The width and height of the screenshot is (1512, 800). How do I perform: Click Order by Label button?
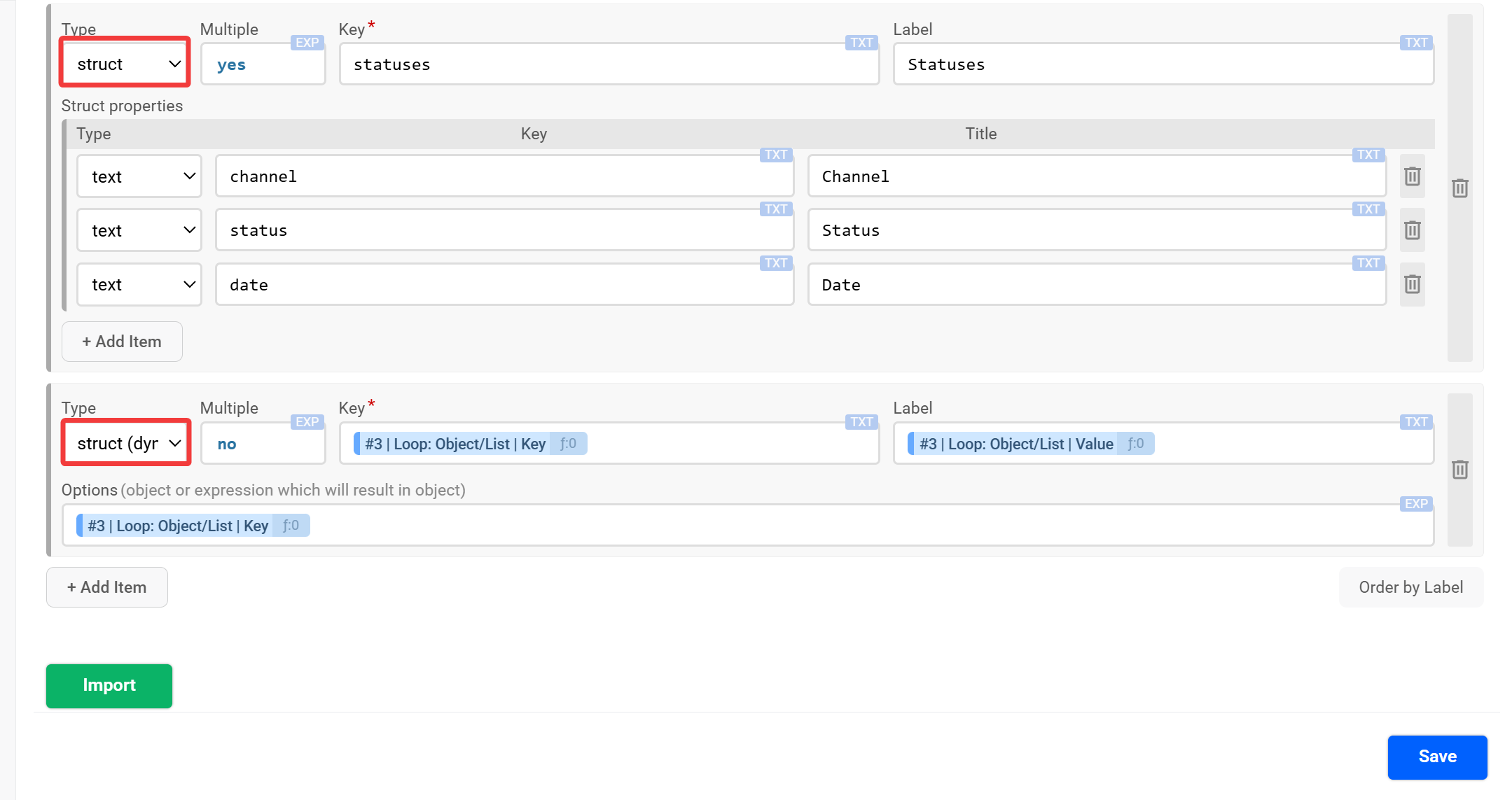click(1410, 587)
